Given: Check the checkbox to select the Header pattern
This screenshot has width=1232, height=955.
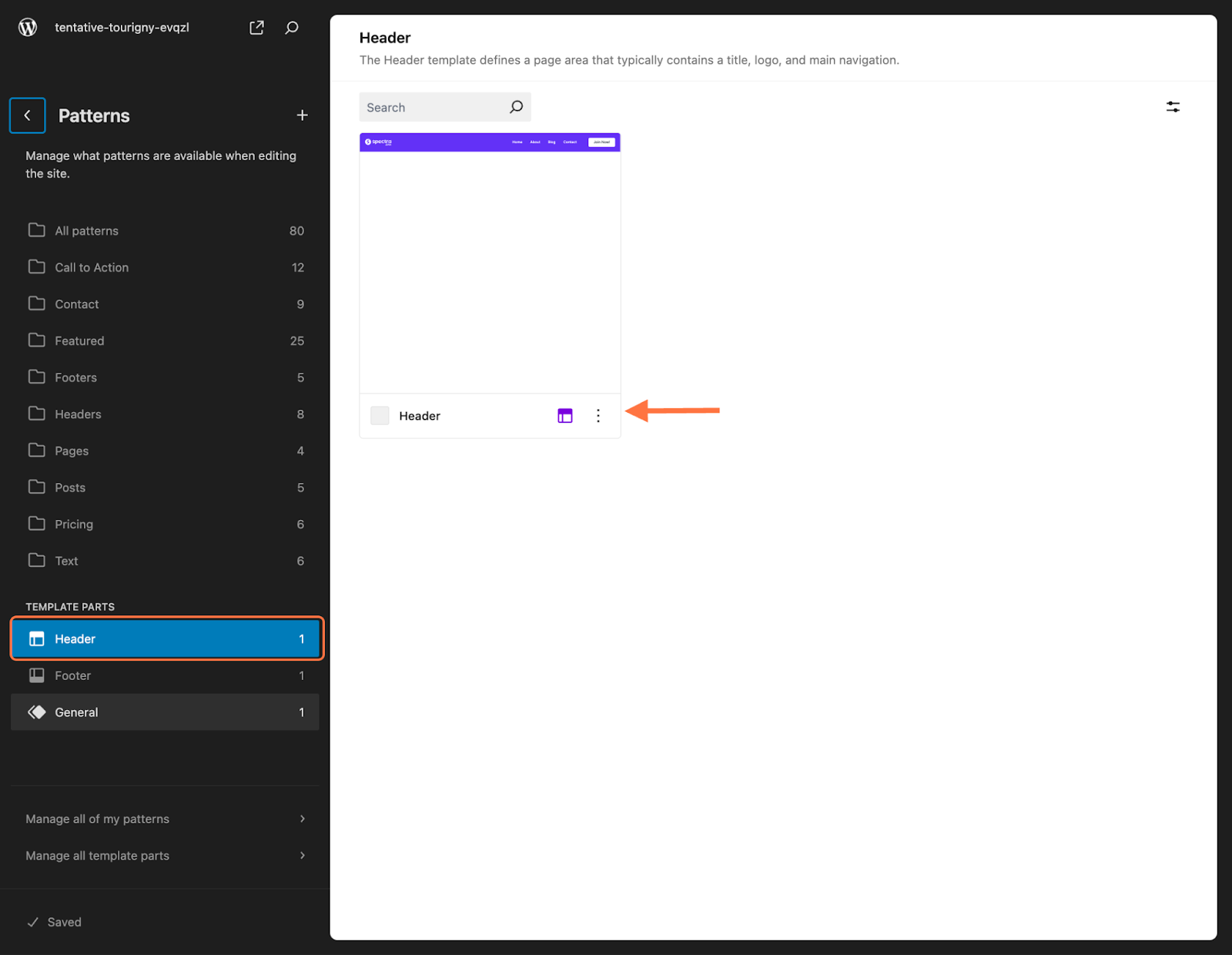Looking at the screenshot, I should tap(379, 415).
